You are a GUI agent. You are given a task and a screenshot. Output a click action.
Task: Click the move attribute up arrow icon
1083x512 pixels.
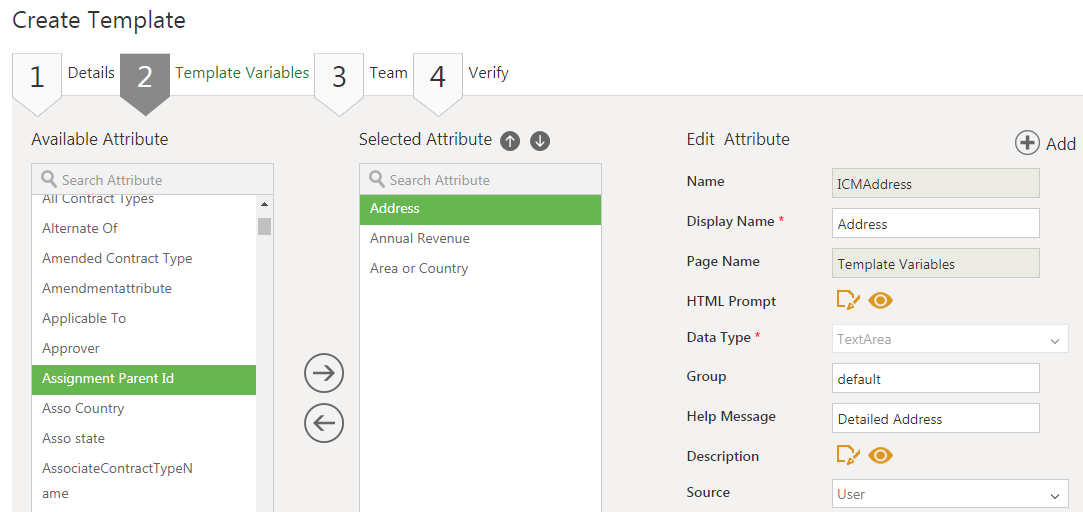point(510,141)
